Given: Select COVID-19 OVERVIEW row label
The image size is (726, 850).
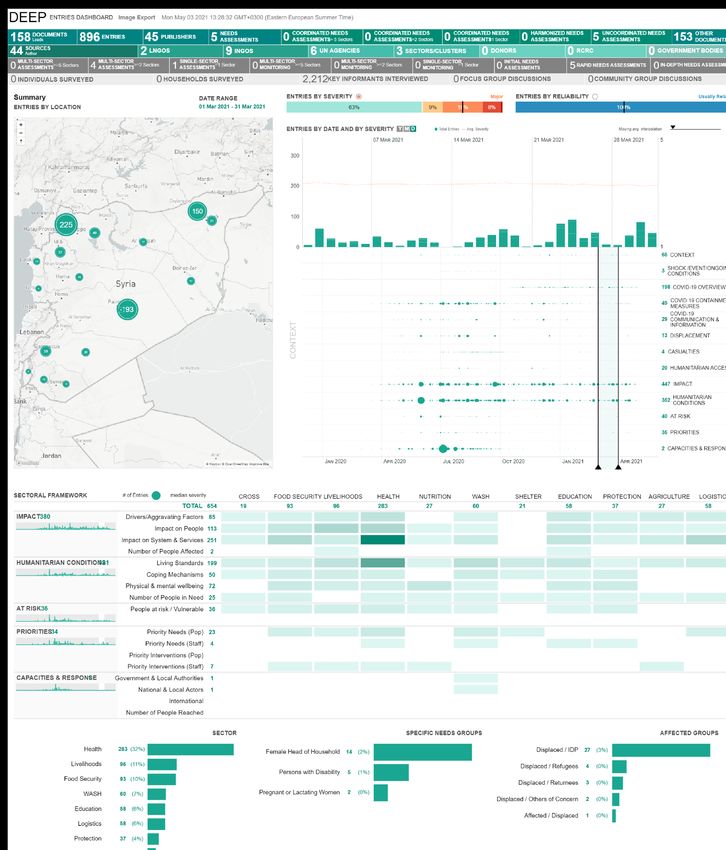Looking at the screenshot, I should [698, 287].
